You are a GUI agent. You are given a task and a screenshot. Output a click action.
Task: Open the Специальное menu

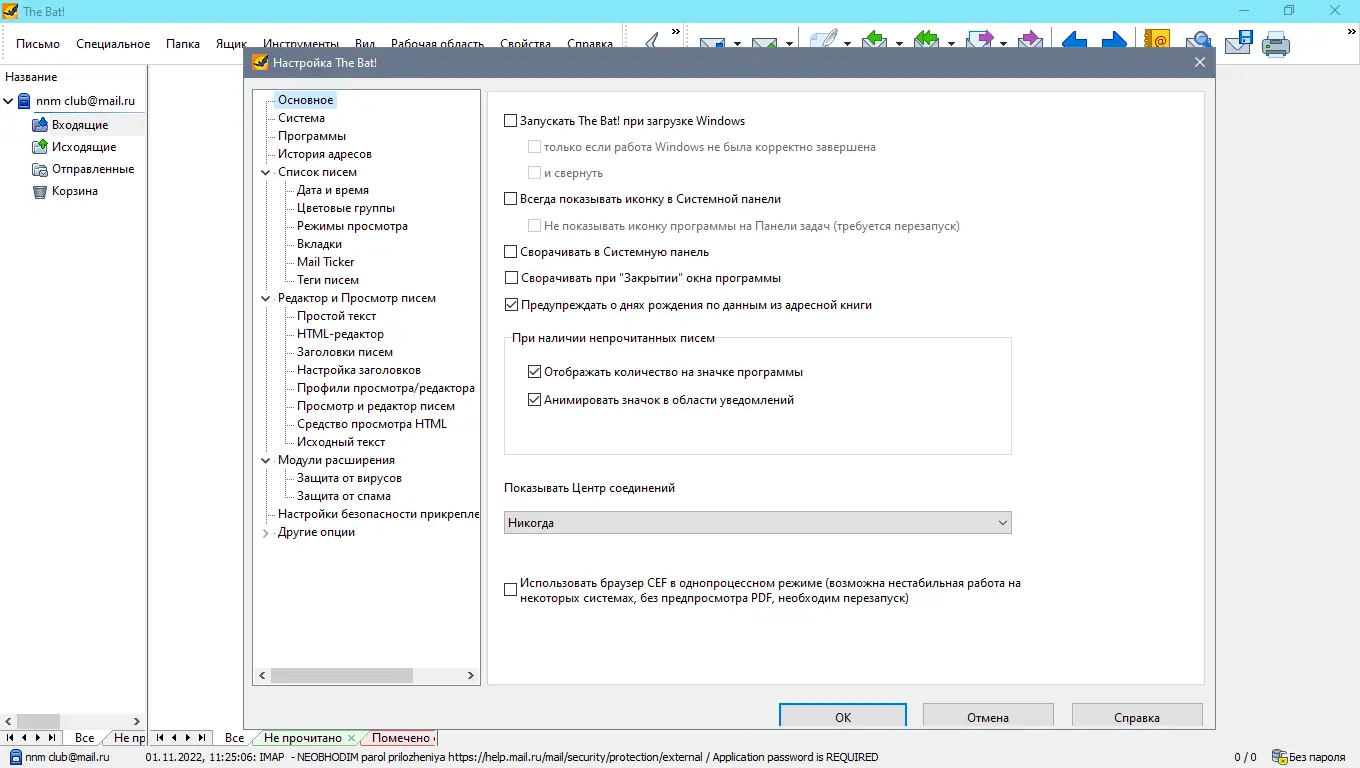(x=113, y=44)
